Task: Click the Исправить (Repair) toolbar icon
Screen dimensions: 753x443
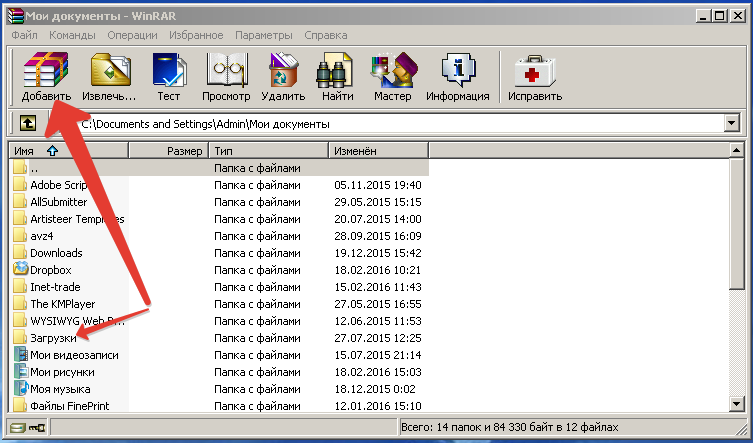Action: (533, 74)
